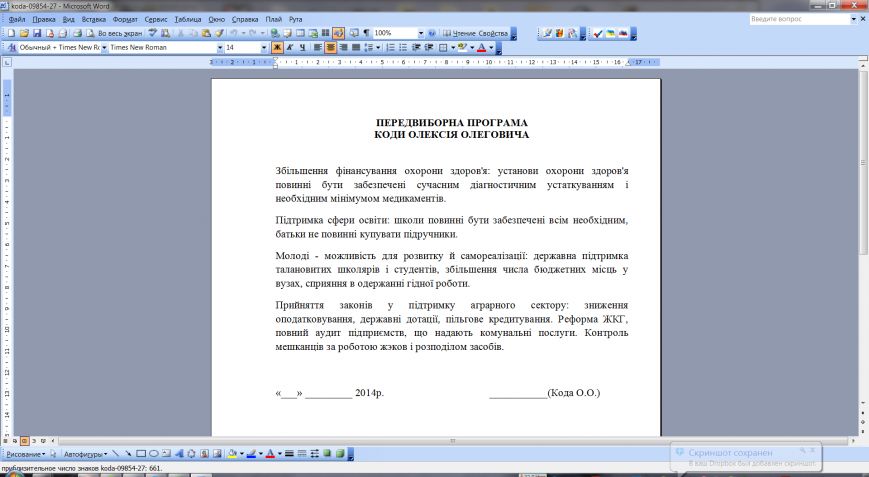The height and width of the screenshot is (477, 869).
Task: Insert a hyperlink with the globe icon
Action: click(x=274, y=33)
